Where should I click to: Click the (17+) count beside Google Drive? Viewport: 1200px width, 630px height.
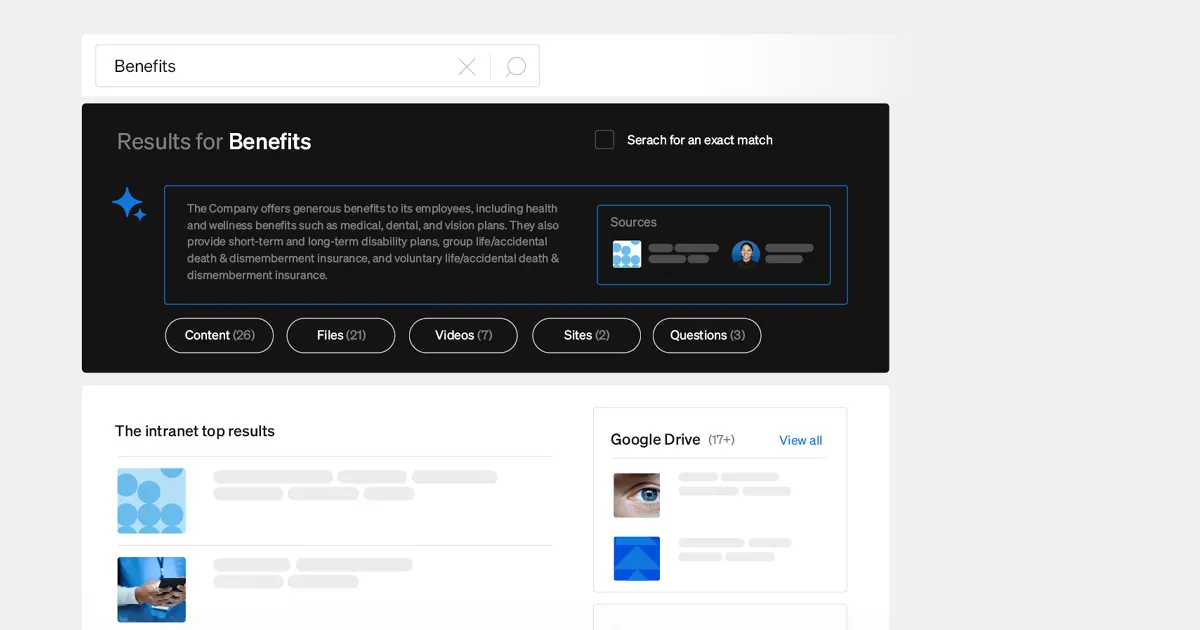pos(721,440)
